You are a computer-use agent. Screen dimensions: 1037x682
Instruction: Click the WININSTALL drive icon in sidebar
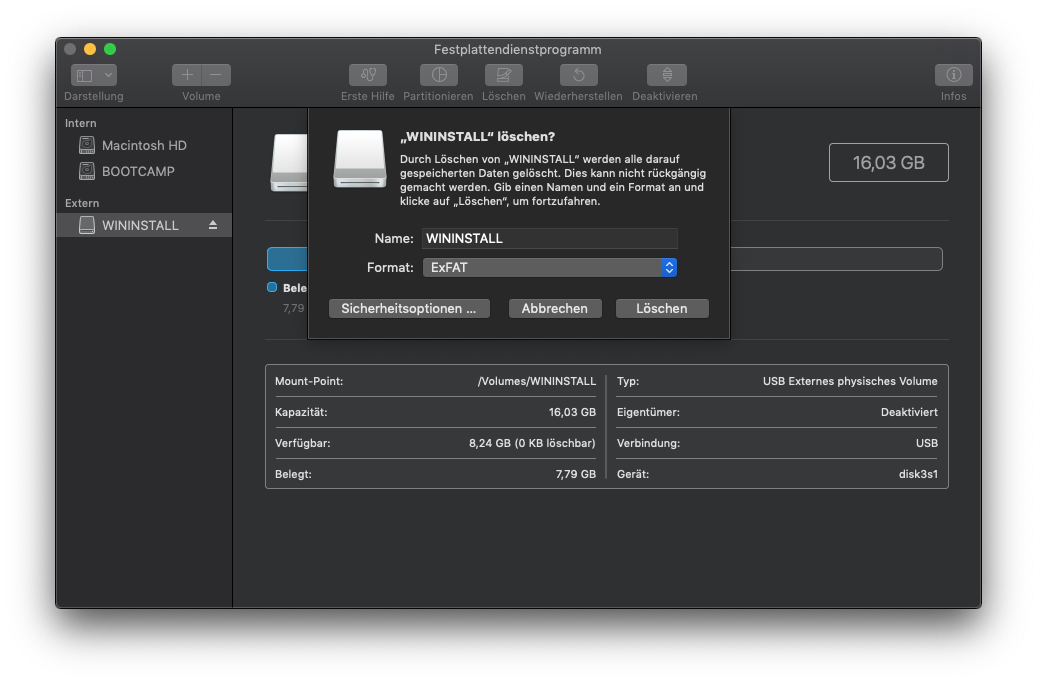(87, 225)
